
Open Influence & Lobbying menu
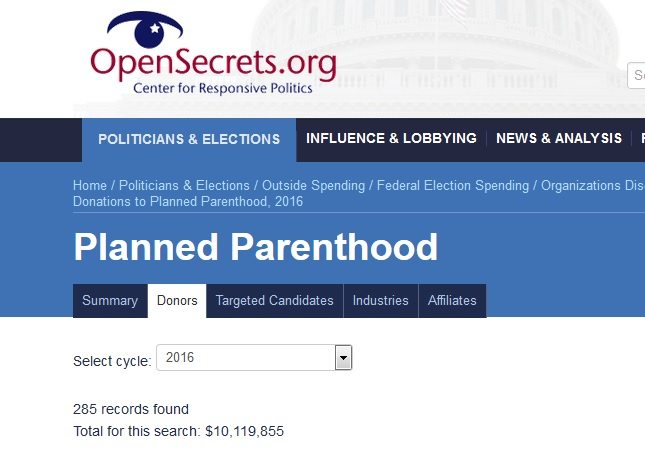tap(391, 139)
